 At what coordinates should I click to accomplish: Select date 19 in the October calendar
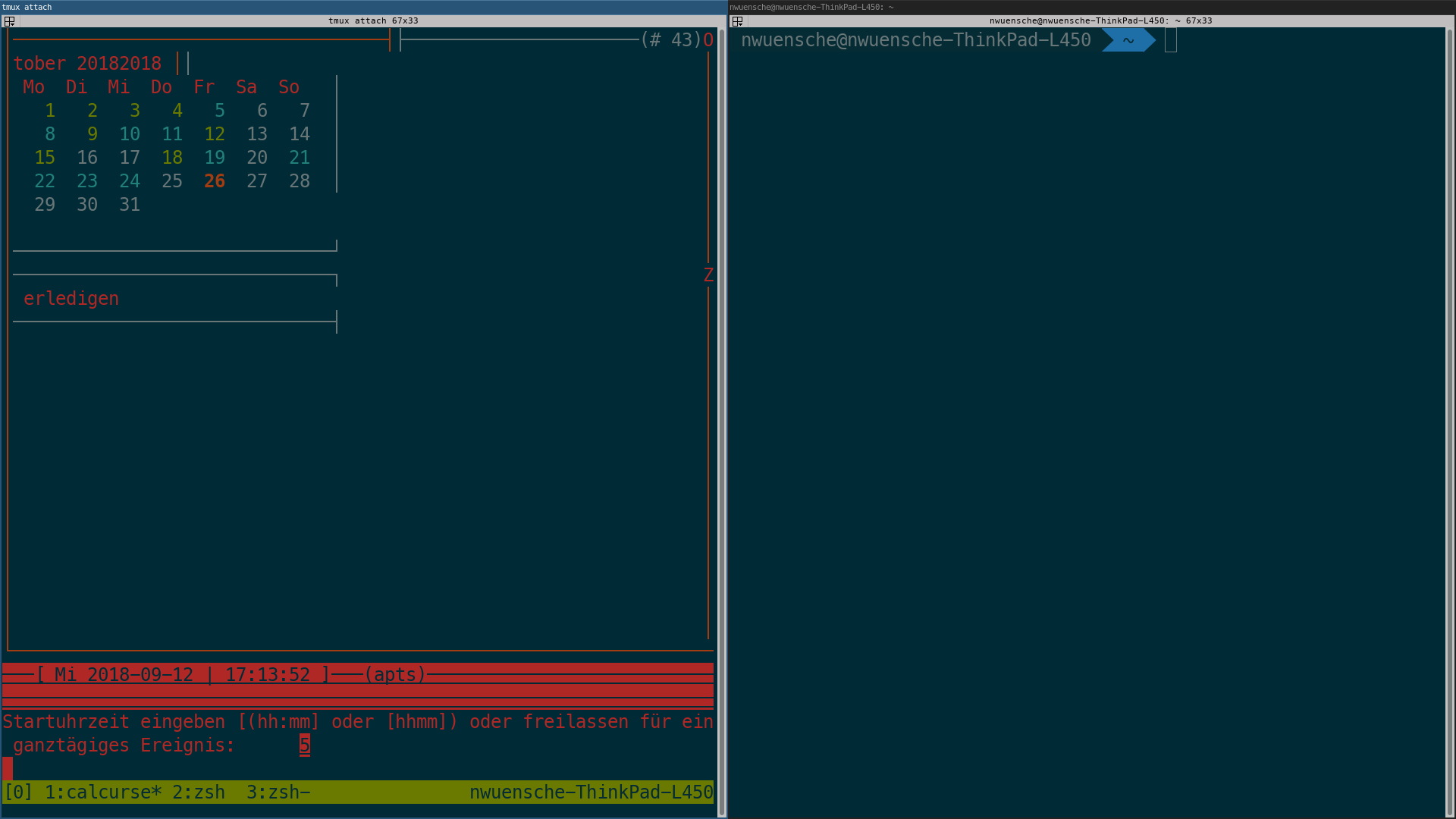215,157
